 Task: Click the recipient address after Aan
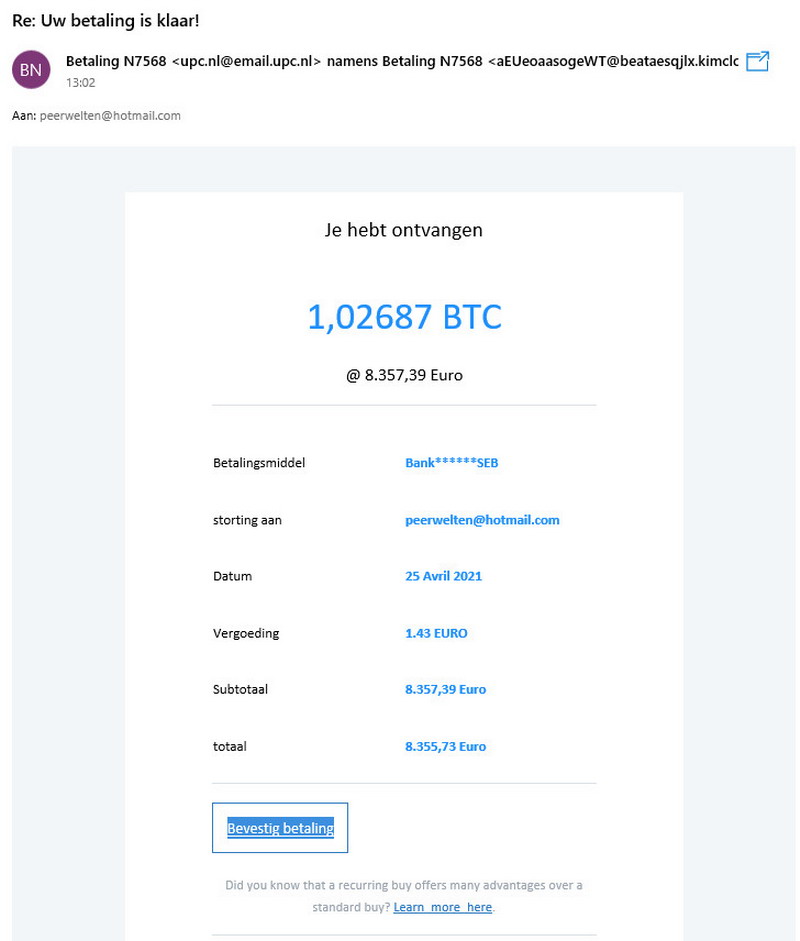click(110, 116)
